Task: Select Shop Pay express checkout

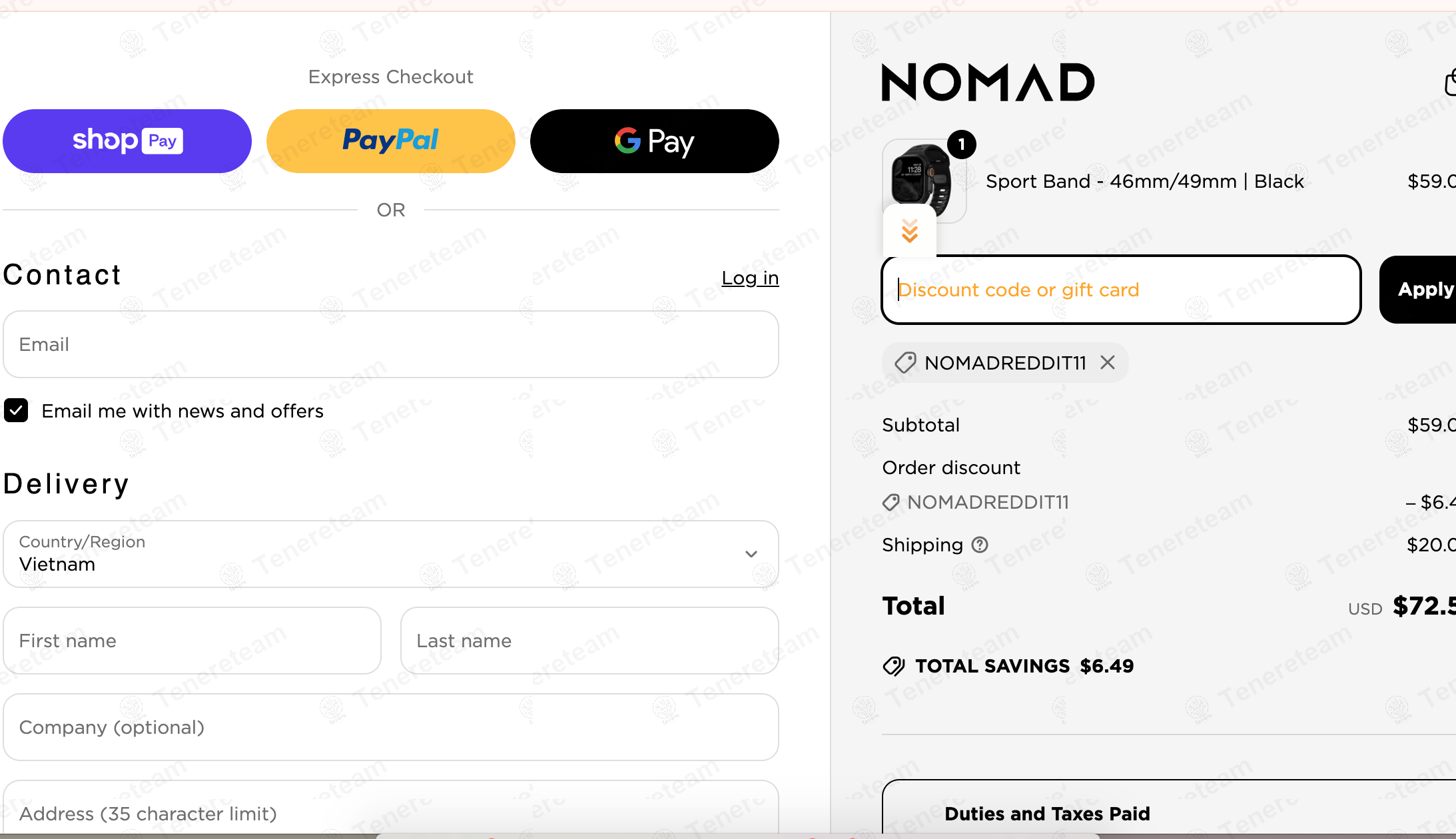Action: point(127,140)
